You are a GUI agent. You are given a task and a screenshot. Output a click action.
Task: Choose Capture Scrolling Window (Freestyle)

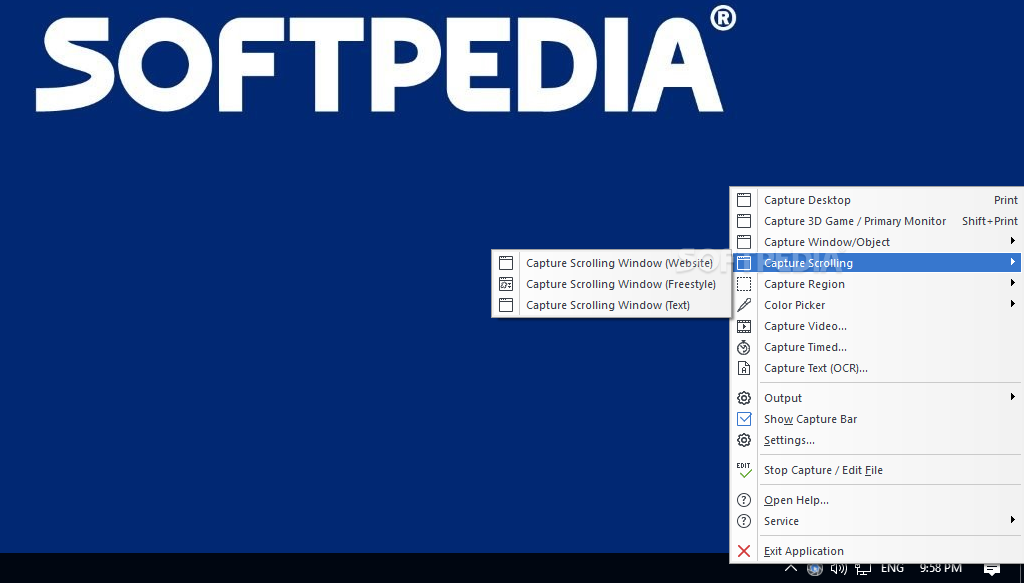tap(611, 284)
